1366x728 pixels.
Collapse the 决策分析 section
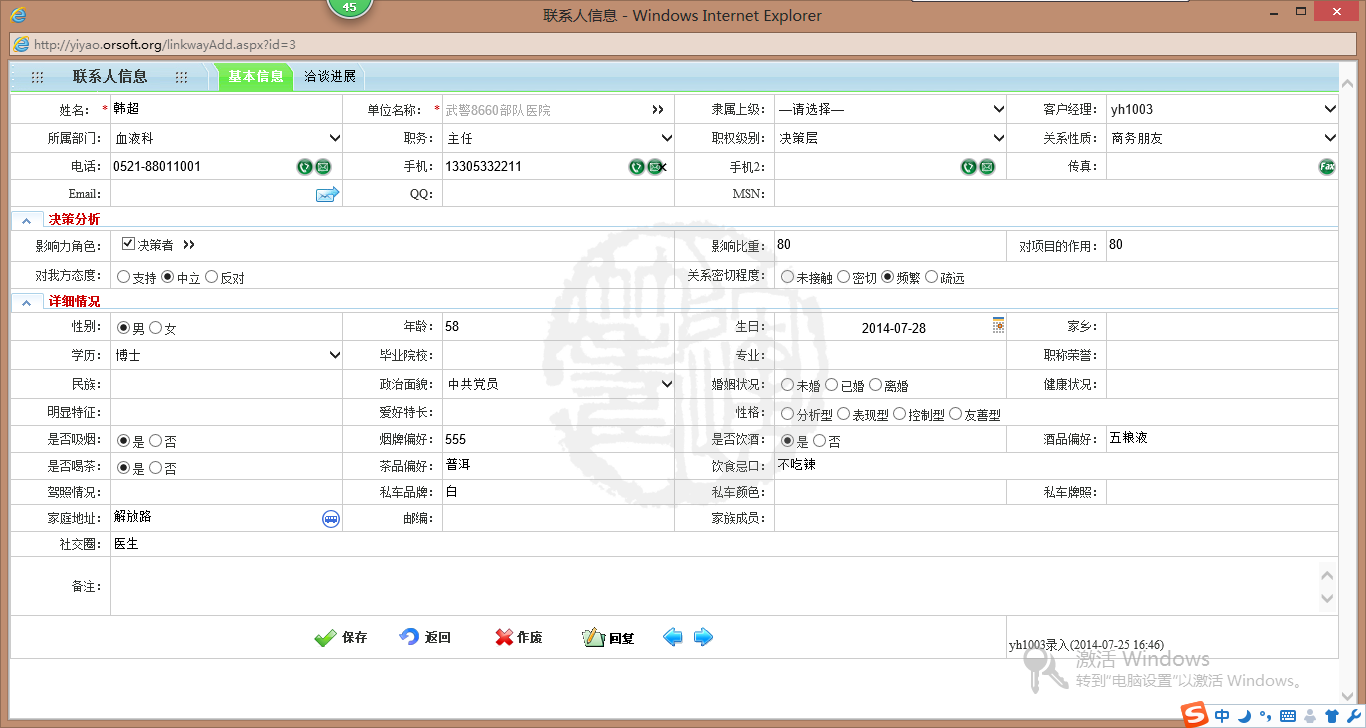pos(27,219)
